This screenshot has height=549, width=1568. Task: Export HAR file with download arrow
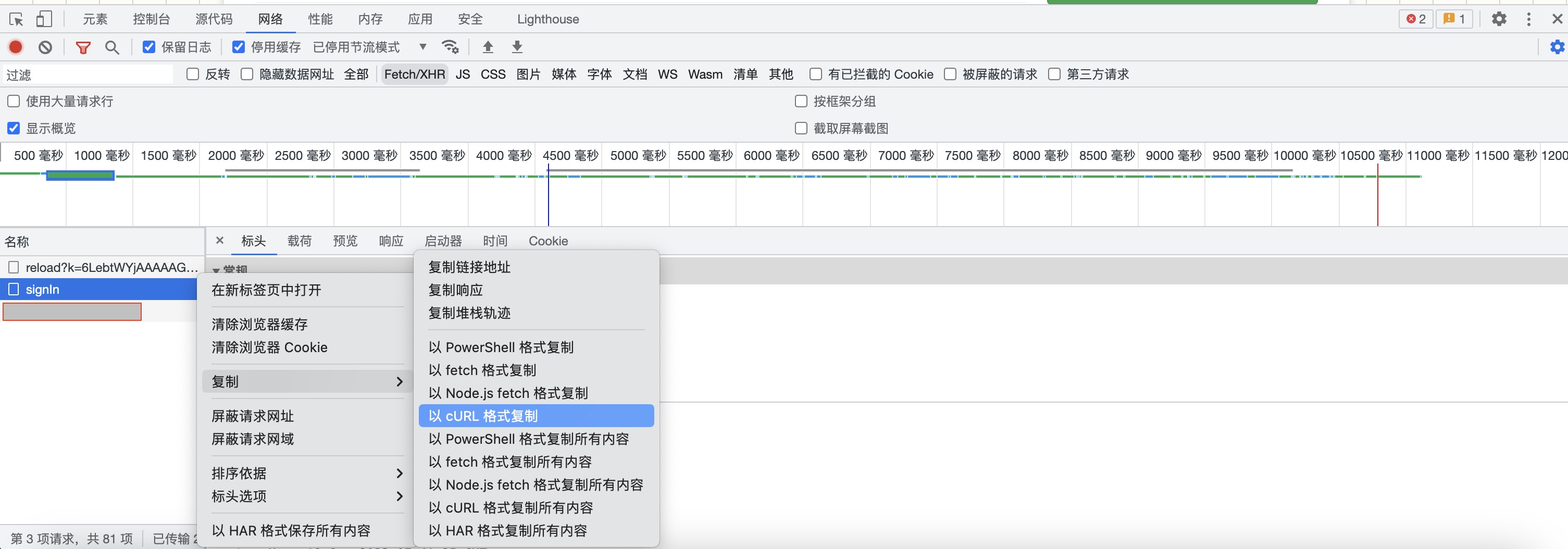point(517,47)
